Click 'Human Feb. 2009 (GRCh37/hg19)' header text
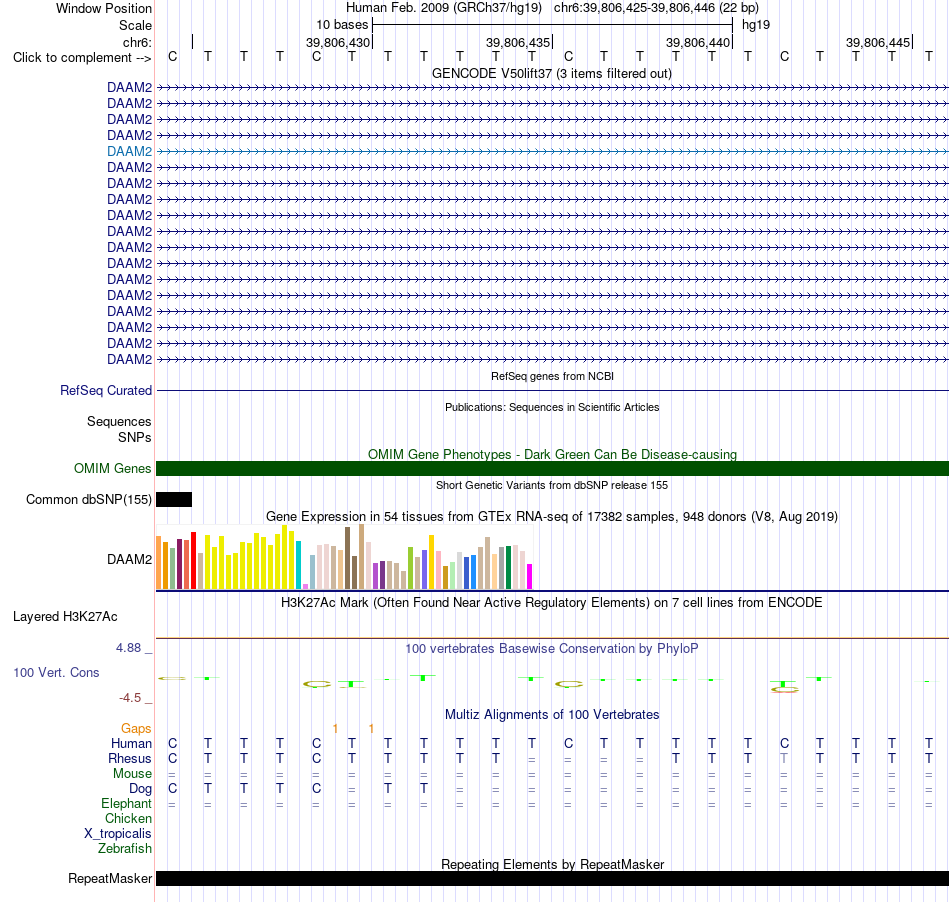The width and height of the screenshot is (950, 902). point(443,8)
